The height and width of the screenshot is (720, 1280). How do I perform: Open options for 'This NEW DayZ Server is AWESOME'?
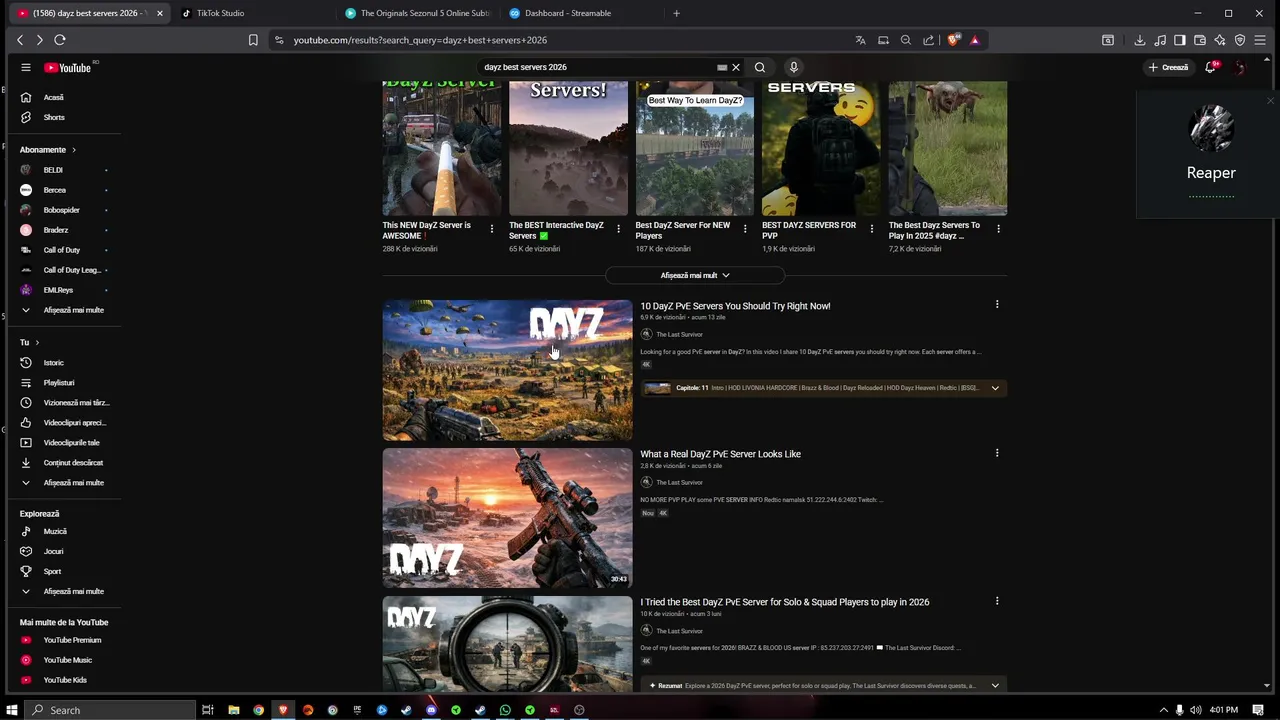[x=491, y=229]
